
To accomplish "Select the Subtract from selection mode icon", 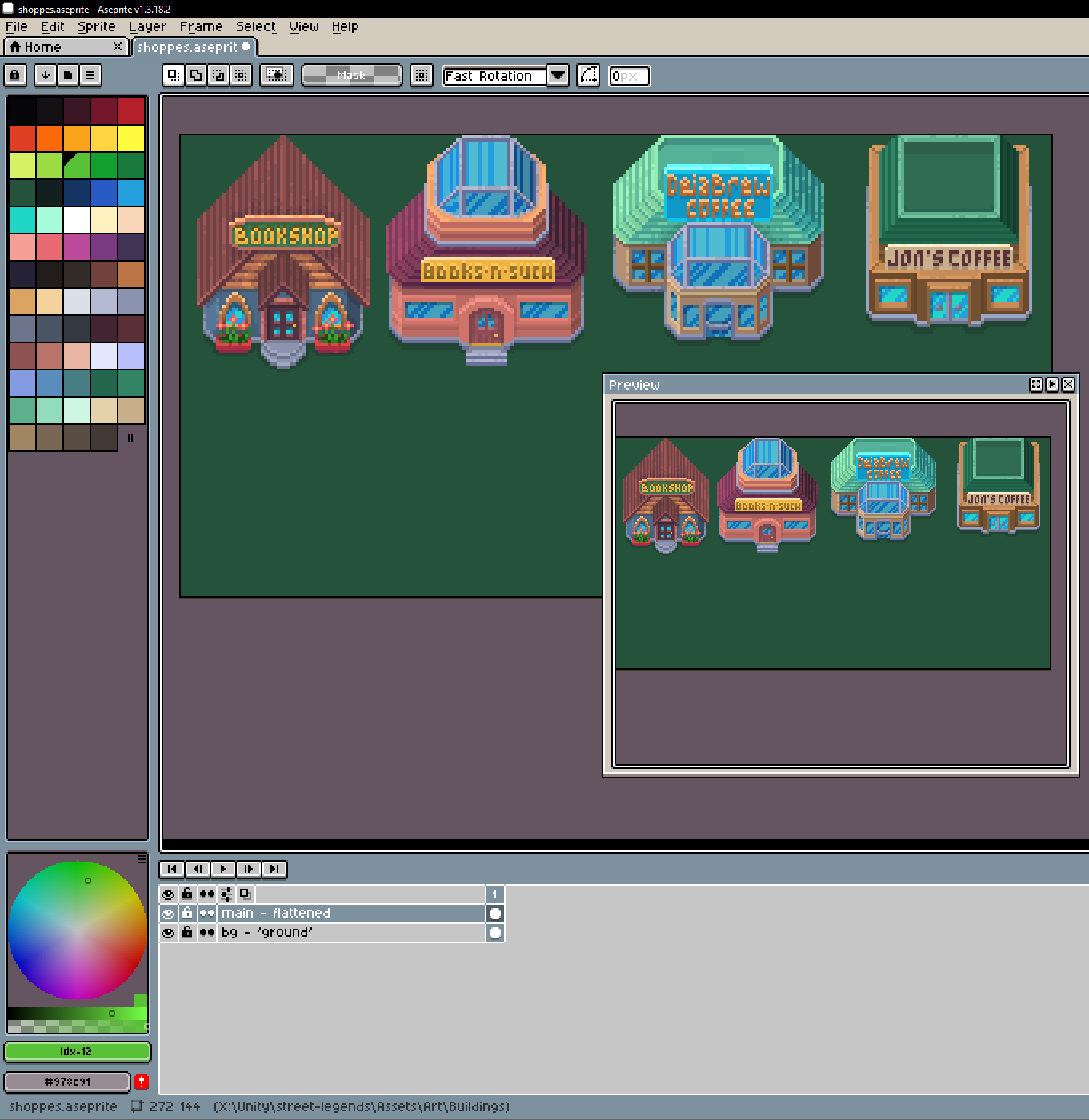I will [x=218, y=75].
